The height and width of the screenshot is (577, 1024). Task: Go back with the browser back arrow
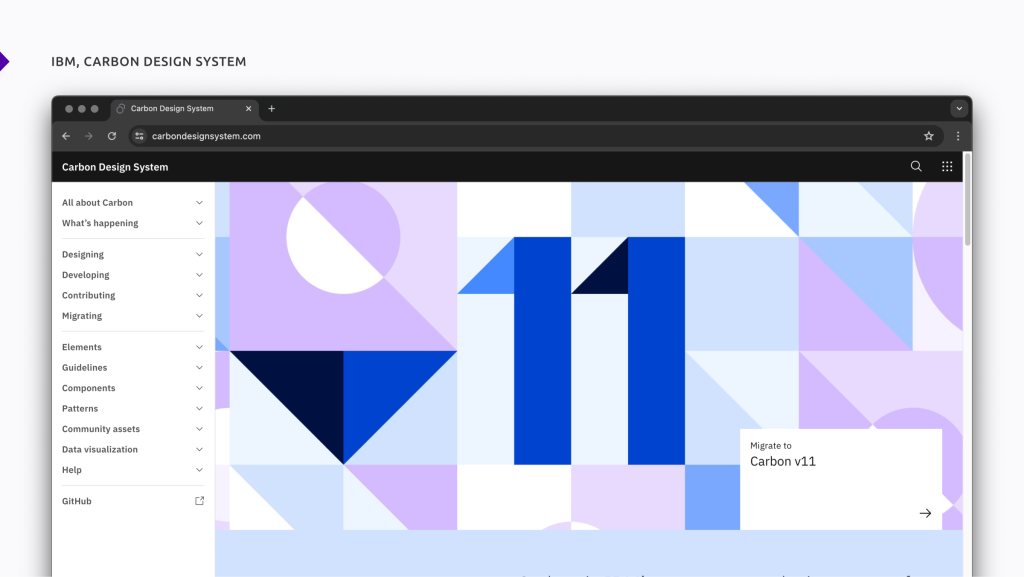(66, 136)
